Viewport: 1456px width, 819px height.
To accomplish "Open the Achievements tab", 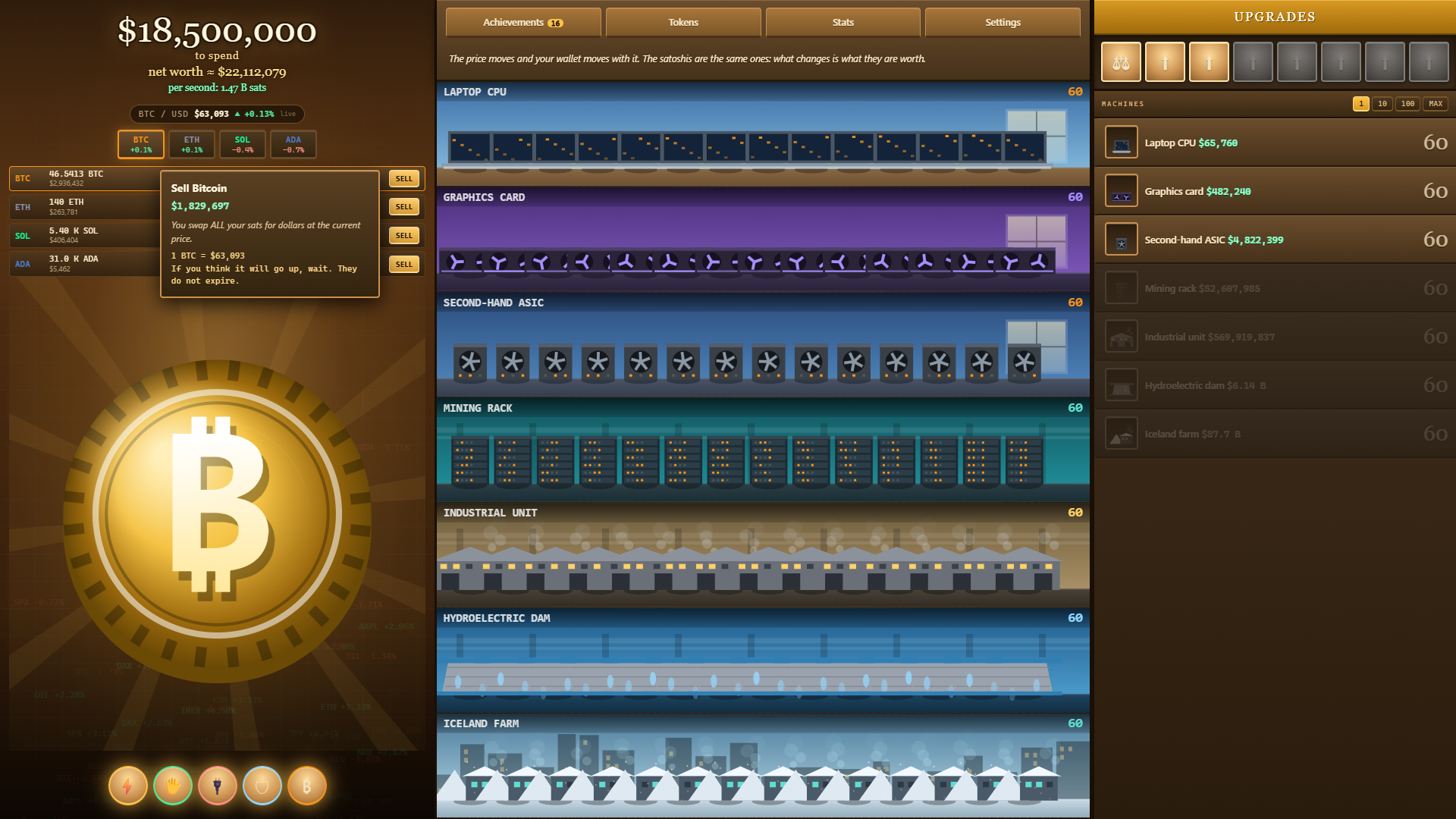I will coord(523,23).
